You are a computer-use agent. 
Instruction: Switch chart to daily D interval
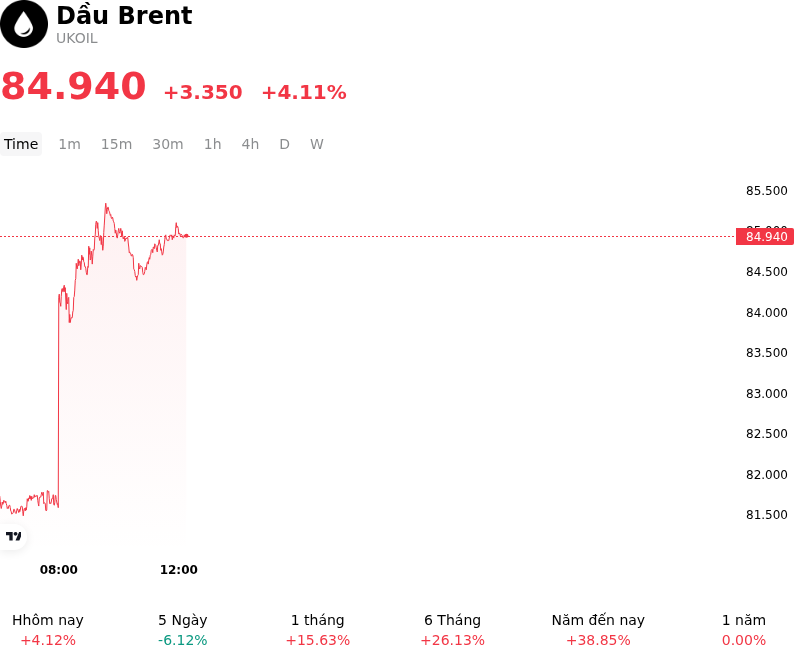click(284, 144)
